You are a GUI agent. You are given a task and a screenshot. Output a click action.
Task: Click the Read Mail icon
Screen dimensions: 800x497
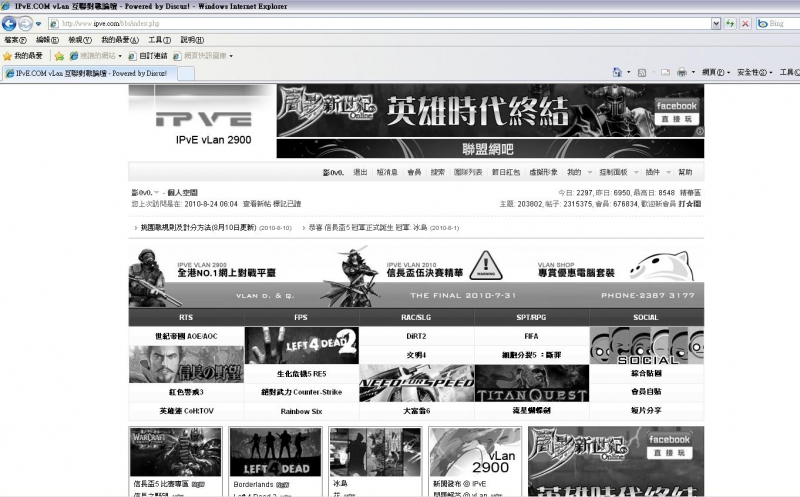(x=665, y=72)
